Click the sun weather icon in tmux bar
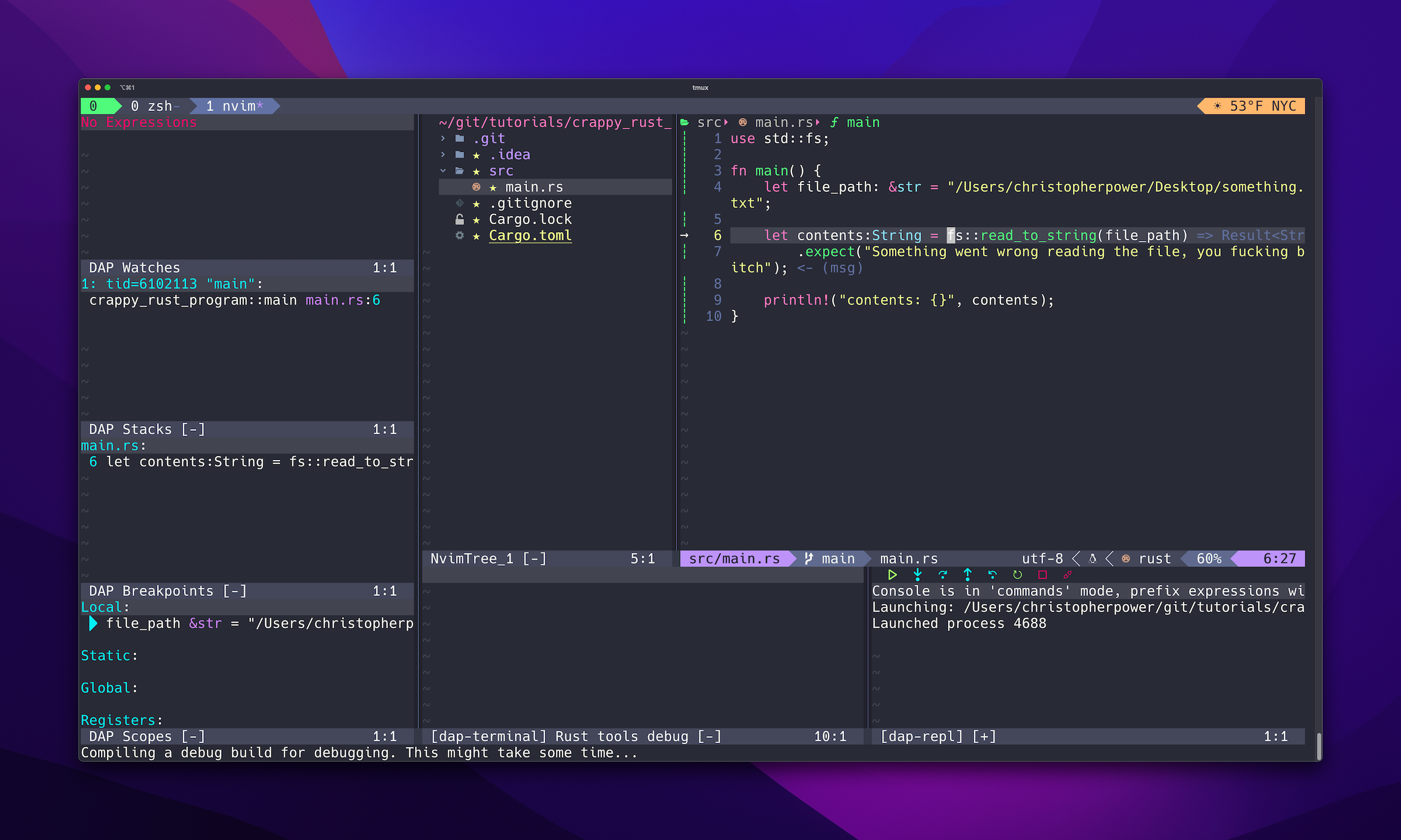This screenshot has width=1401, height=840. [x=1217, y=106]
